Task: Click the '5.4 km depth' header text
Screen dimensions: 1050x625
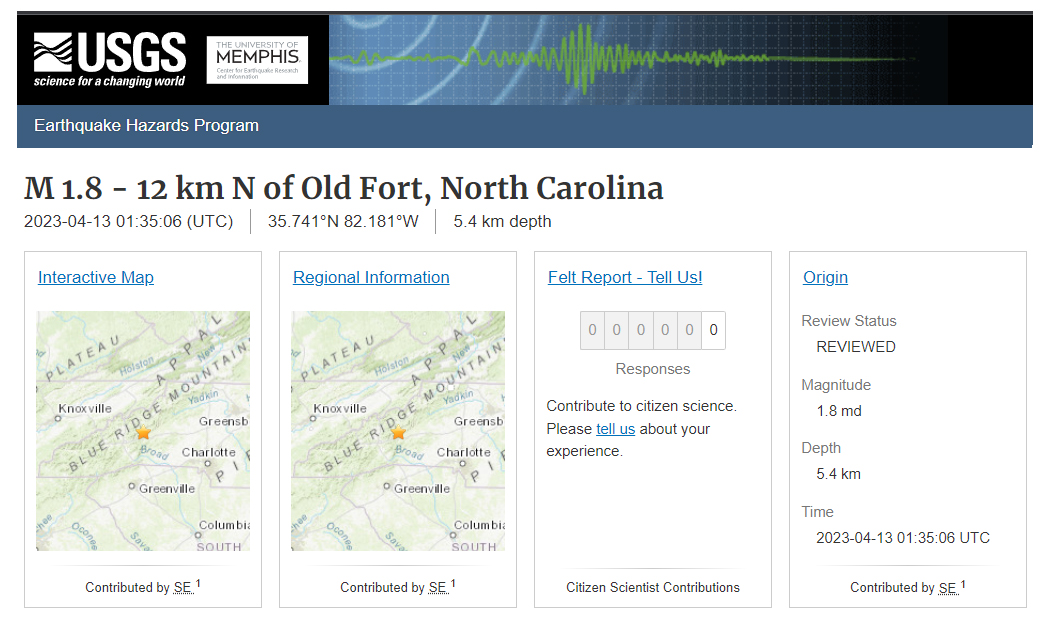Action: [x=502, y=222]
